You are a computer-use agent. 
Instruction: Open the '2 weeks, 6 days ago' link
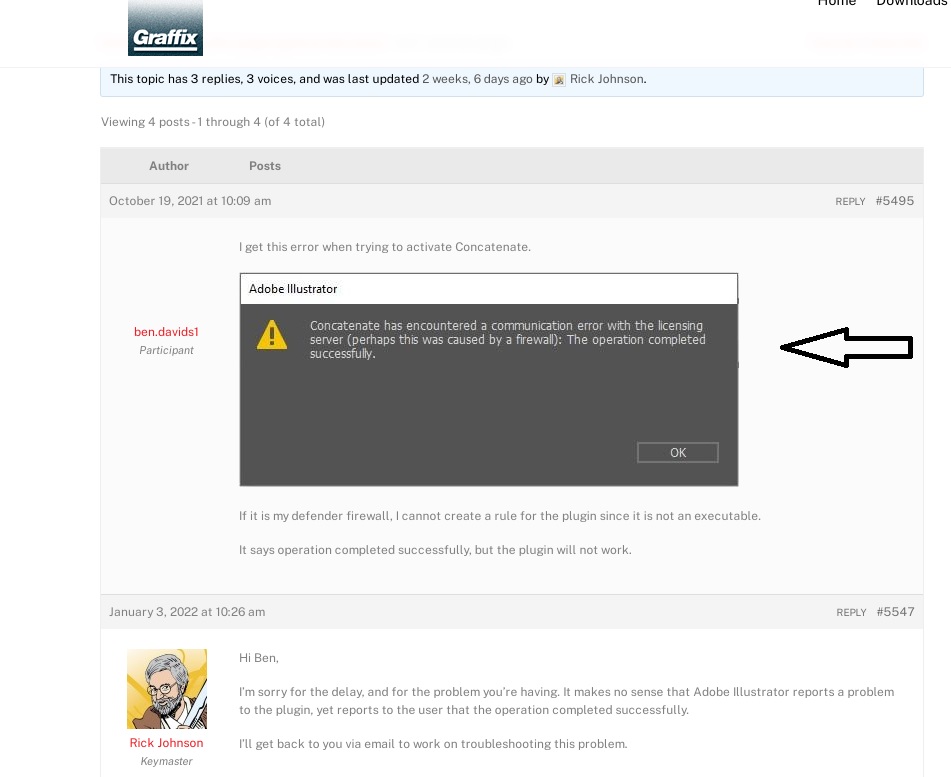pos(477,79)
